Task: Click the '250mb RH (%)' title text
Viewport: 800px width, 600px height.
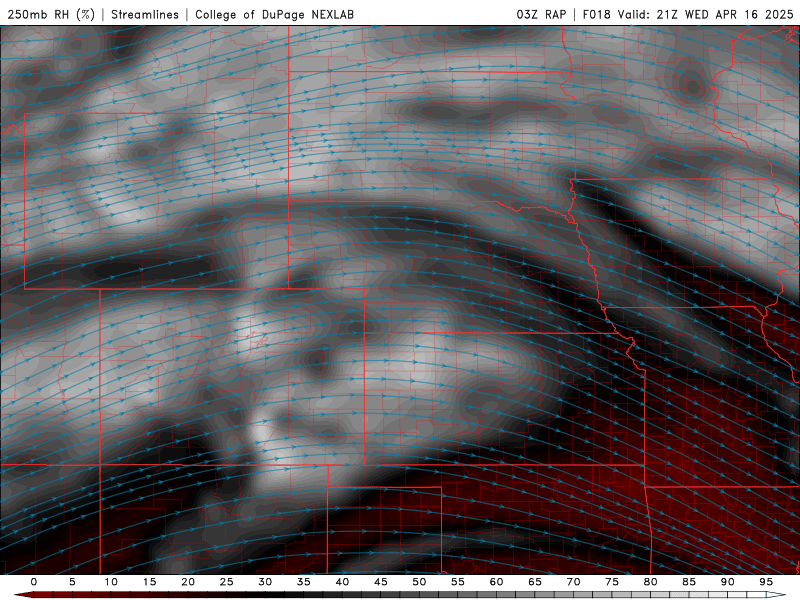Action: click(x=52, y=14)
